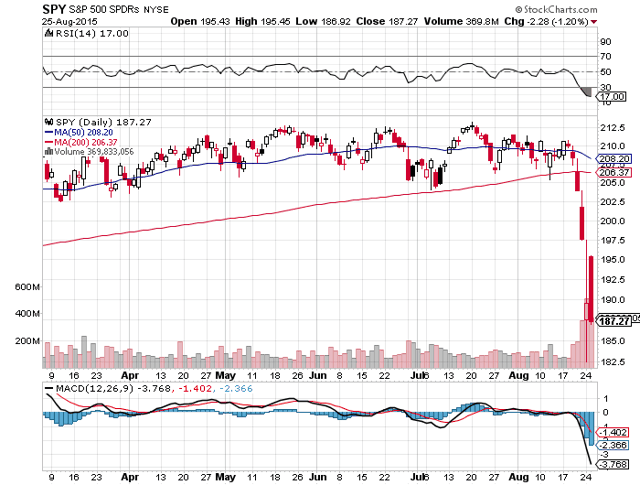The width and height of the screenshot is (640, 485).
Task: Click the -1.402 tag on MACD axis
Action: [x=613, y=432]
